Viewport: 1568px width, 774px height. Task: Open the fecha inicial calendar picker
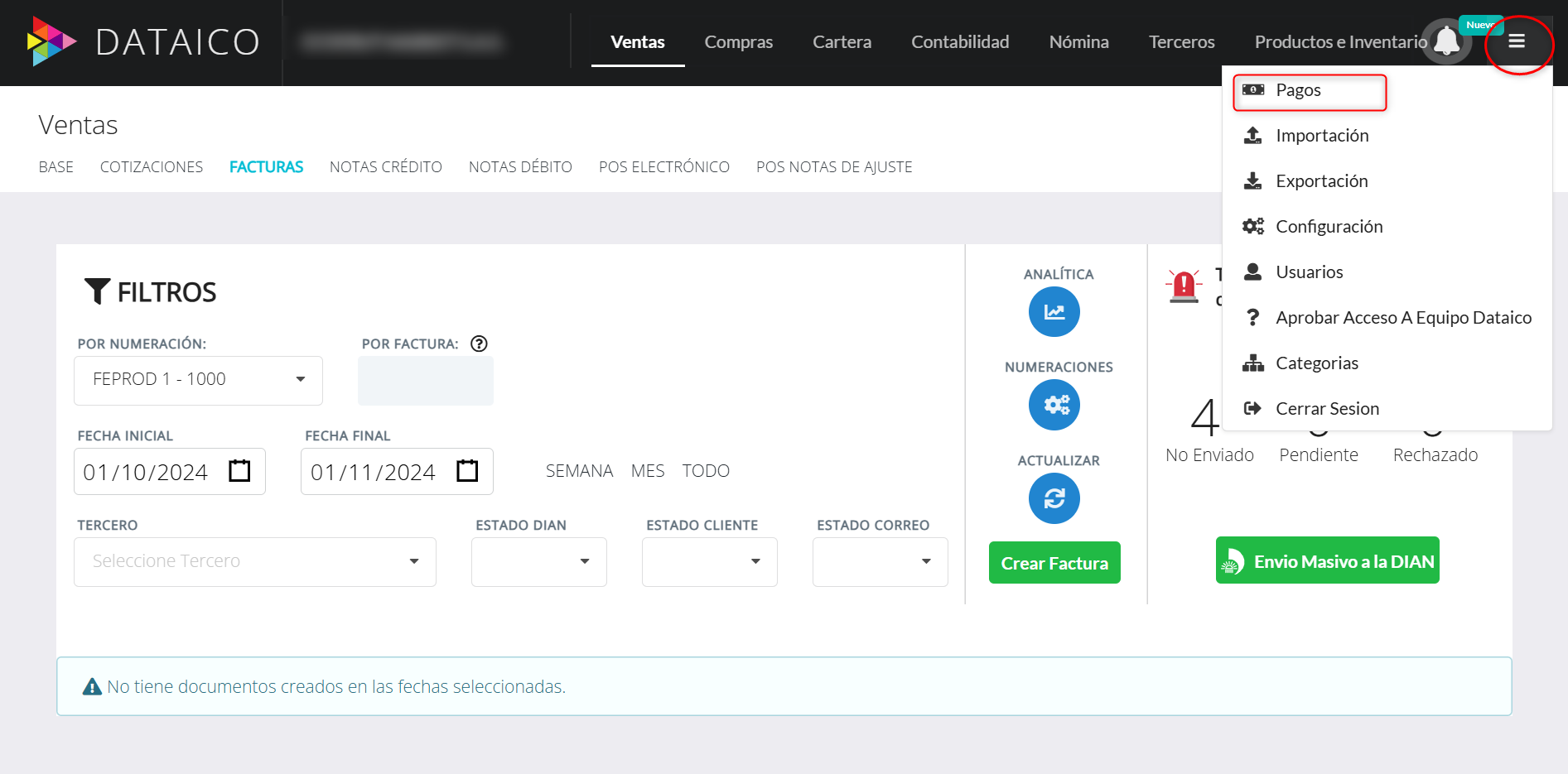pos(239,471)
